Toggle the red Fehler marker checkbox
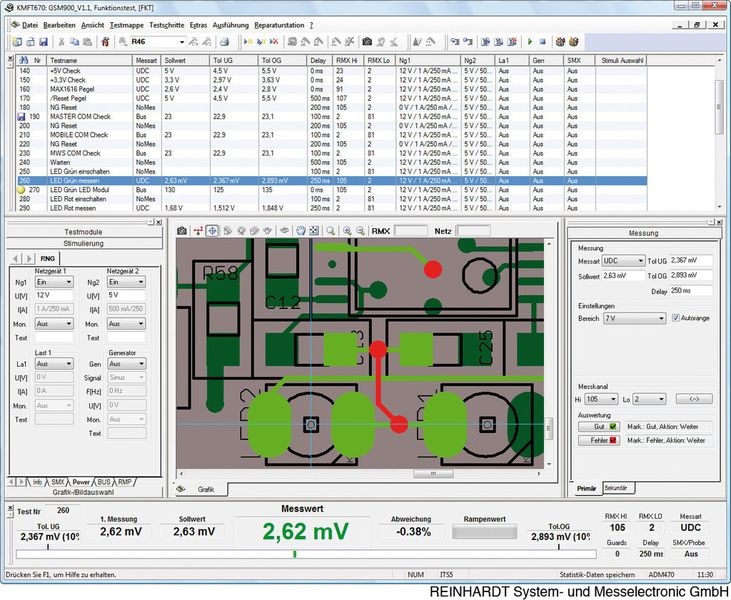731x600 pixels. click(x=612, y=440)
